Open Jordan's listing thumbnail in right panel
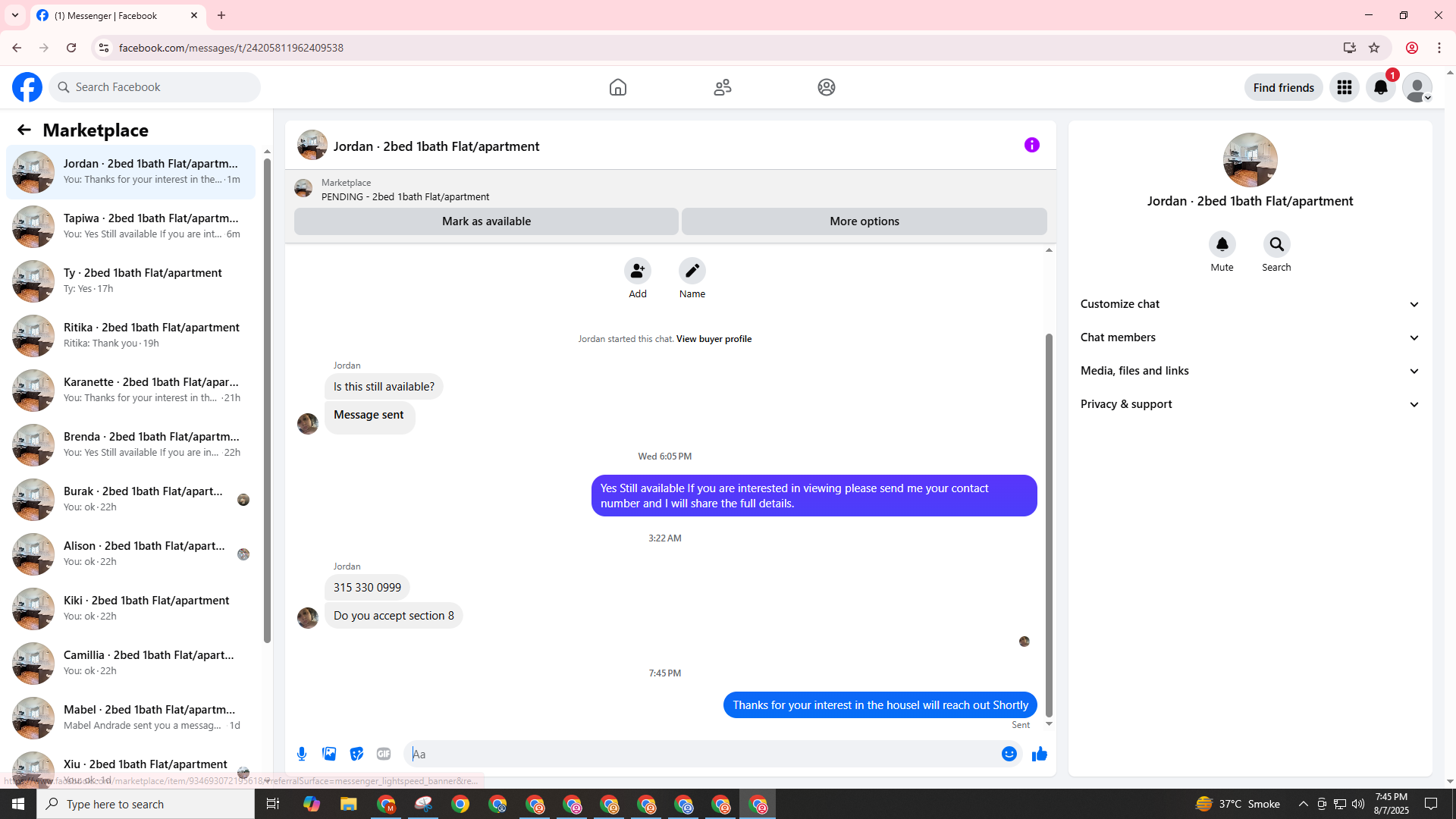Viewport: 1456px width, 819px height. [1250, 160]
